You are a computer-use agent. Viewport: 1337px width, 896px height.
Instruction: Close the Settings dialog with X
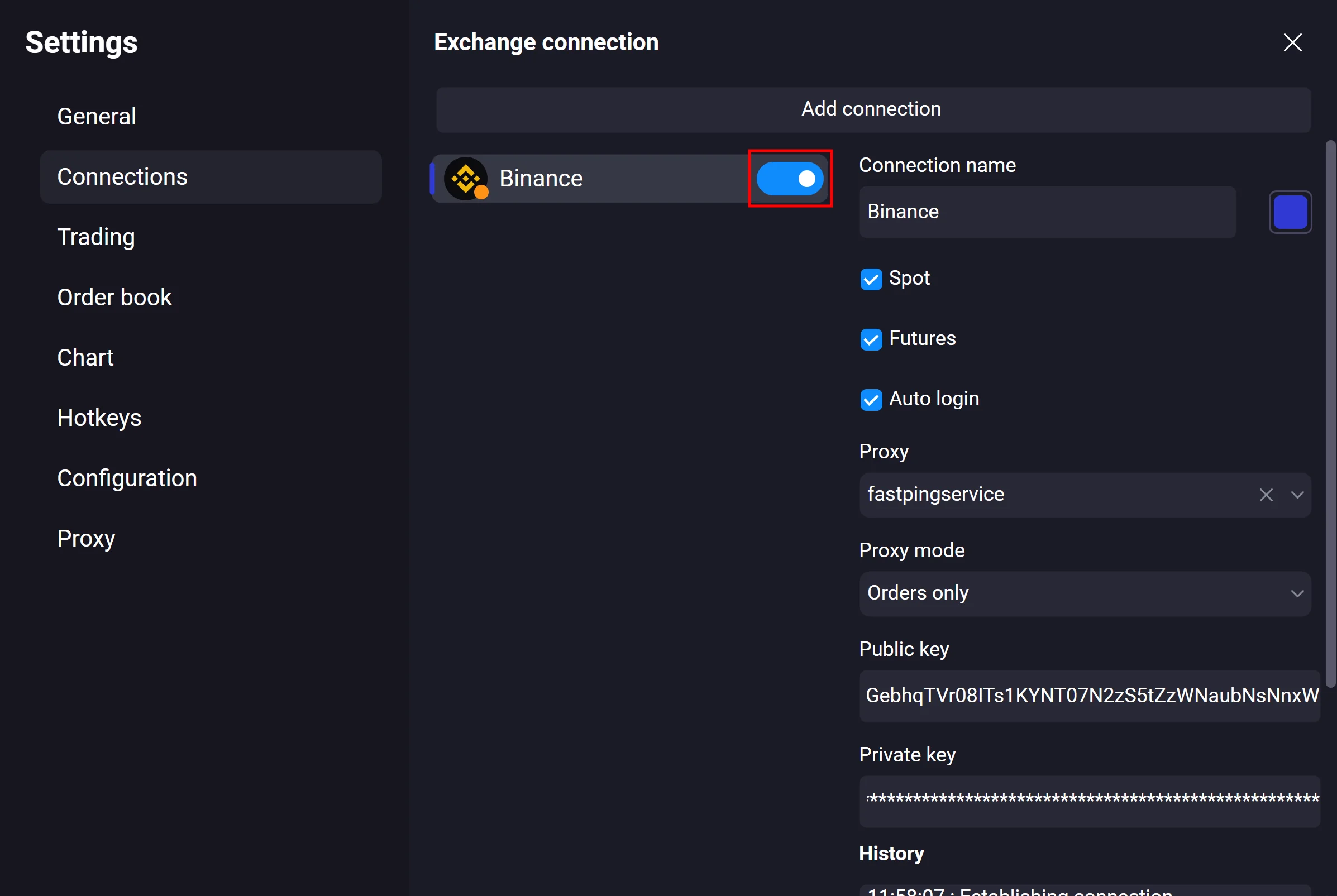coord(1292,43)
